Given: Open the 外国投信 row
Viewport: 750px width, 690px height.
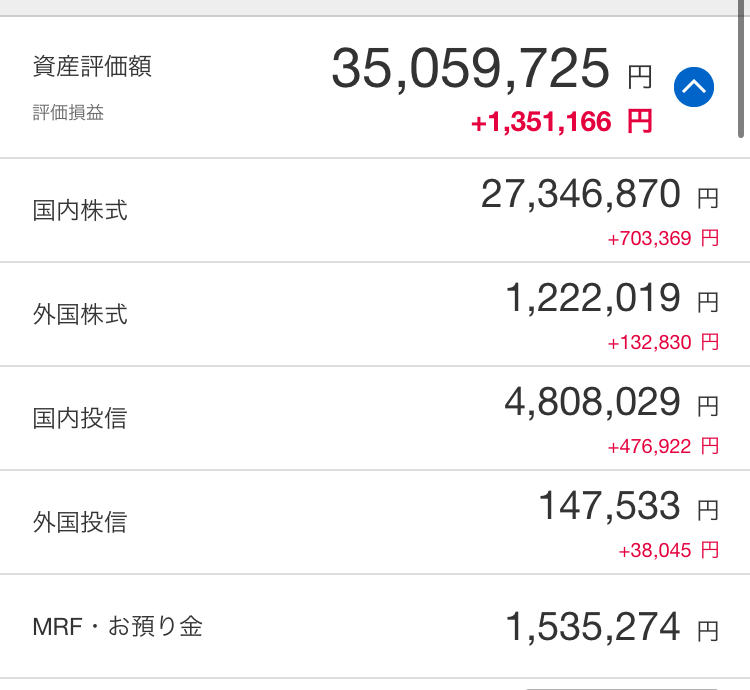Looking at the screenshot, I should click(375, 522).
